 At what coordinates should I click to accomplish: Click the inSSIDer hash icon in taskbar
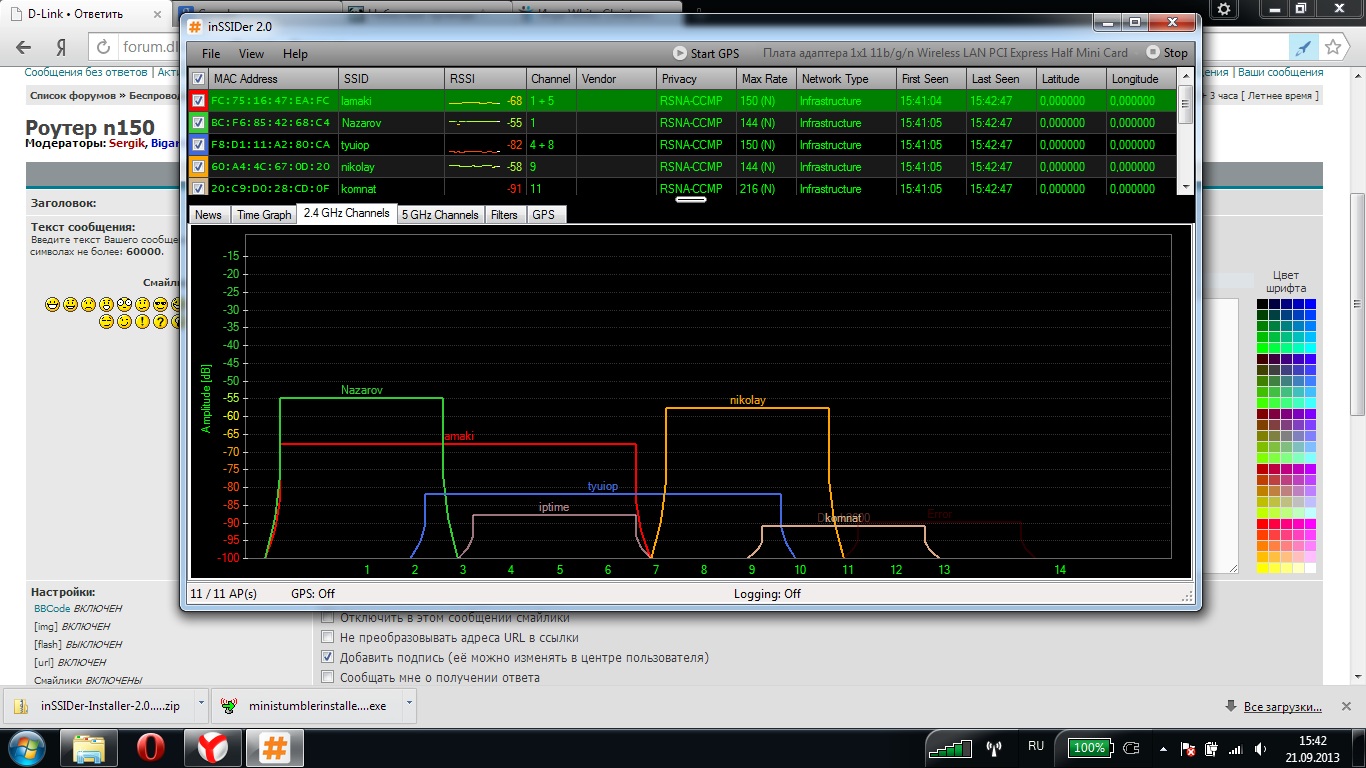(x=274, y=748)
